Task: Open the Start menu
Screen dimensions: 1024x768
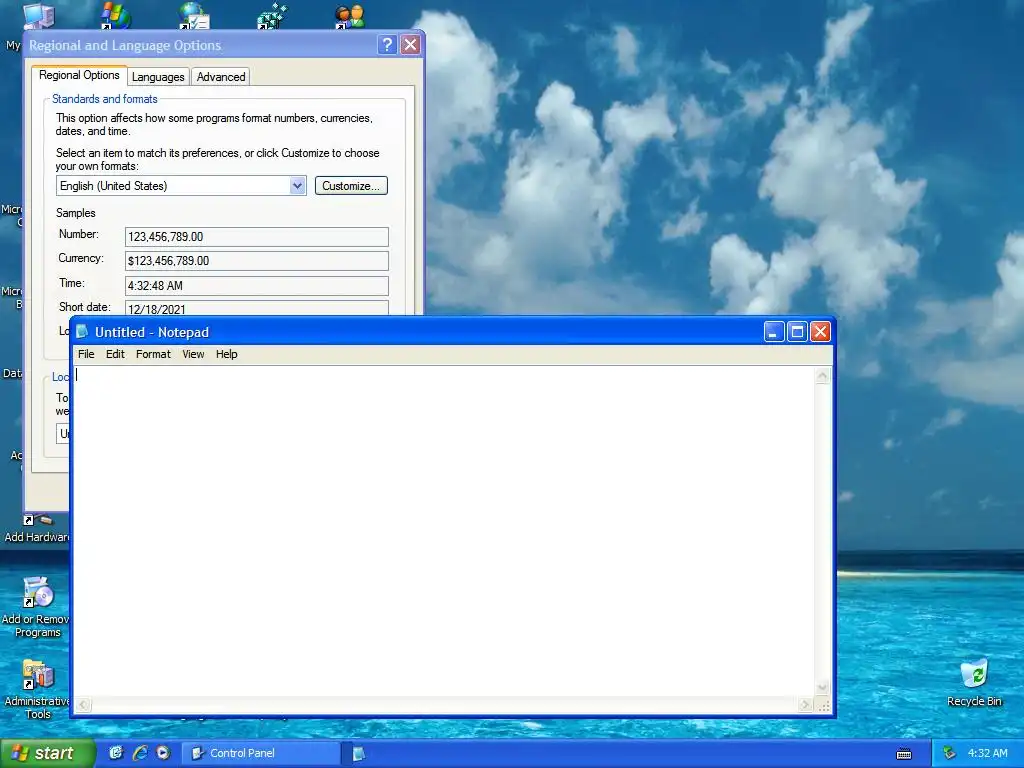Action: click(x=47, y=753)
